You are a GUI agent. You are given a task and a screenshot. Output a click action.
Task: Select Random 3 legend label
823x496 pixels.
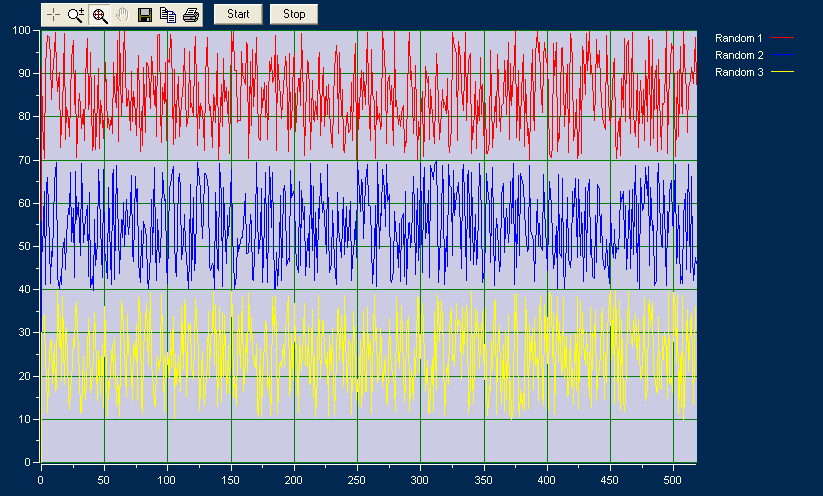point(739,72)
